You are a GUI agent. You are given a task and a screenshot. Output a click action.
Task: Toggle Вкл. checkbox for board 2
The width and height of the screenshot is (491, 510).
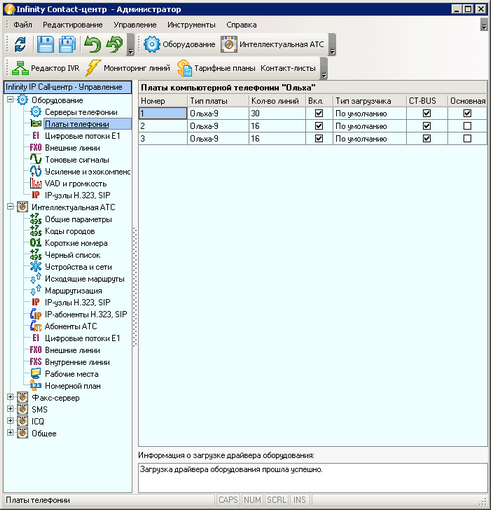(x=319, y=126)
